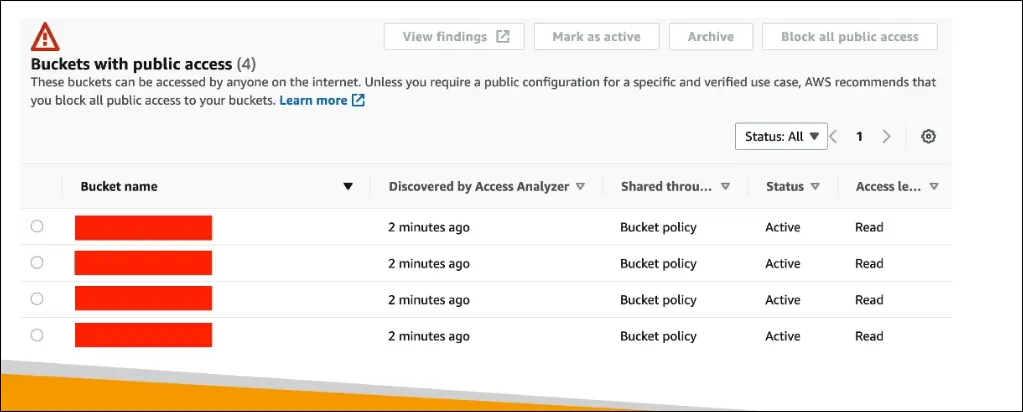Open table preferences gear icon
This screenshot has width=1023, height=412.
[x=928, y=137]
